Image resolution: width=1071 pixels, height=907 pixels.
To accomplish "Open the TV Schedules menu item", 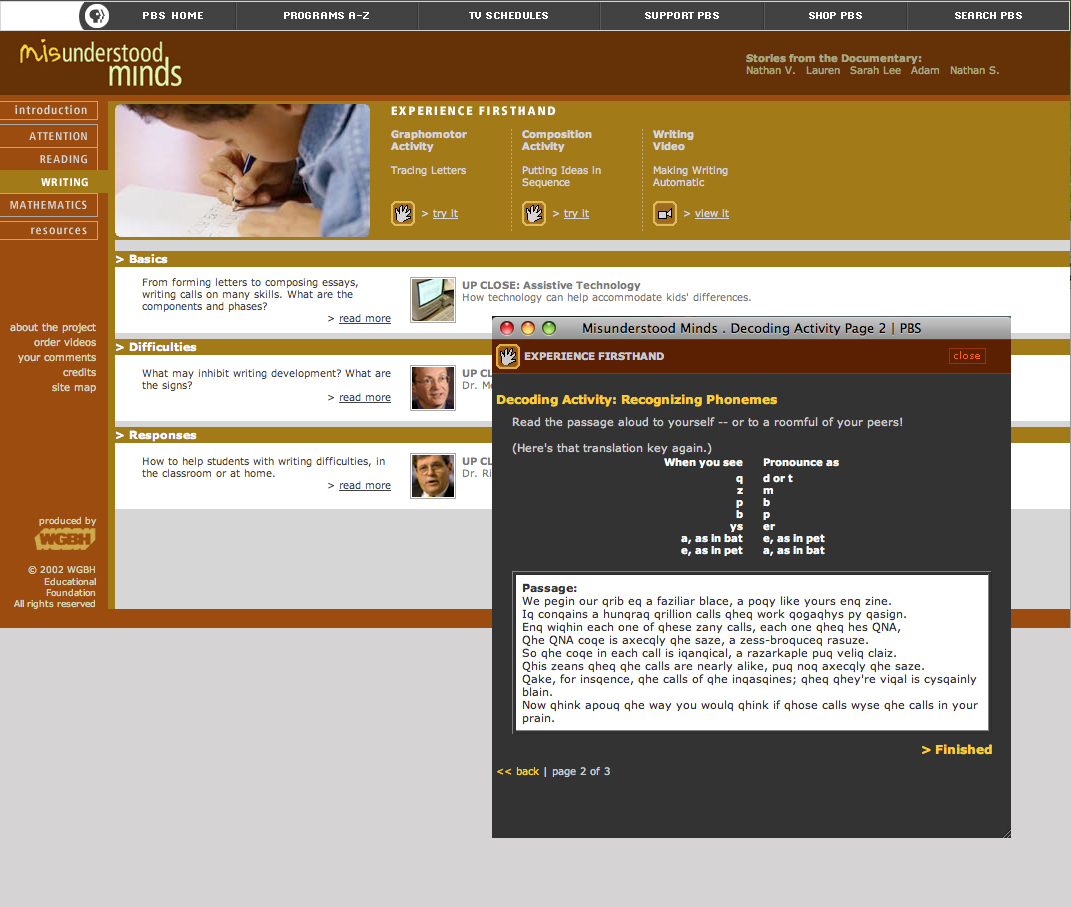I will [508, 16].
